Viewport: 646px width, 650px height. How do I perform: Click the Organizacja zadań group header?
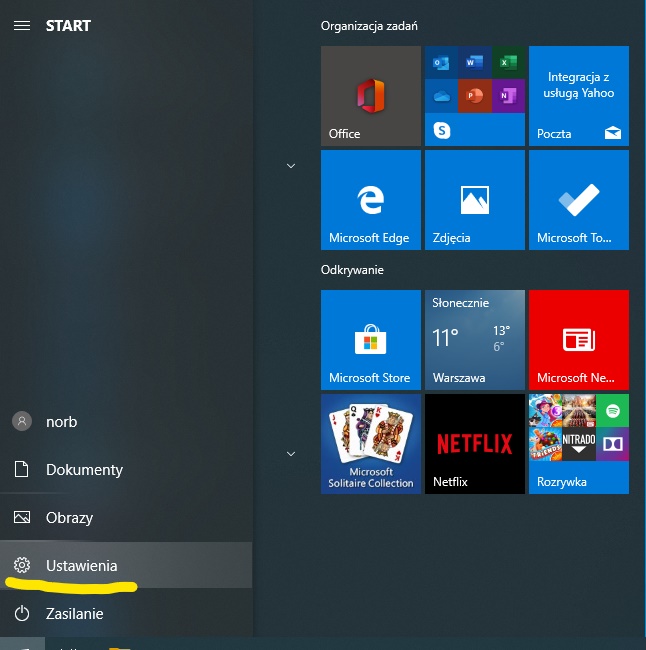coord(369,26)
